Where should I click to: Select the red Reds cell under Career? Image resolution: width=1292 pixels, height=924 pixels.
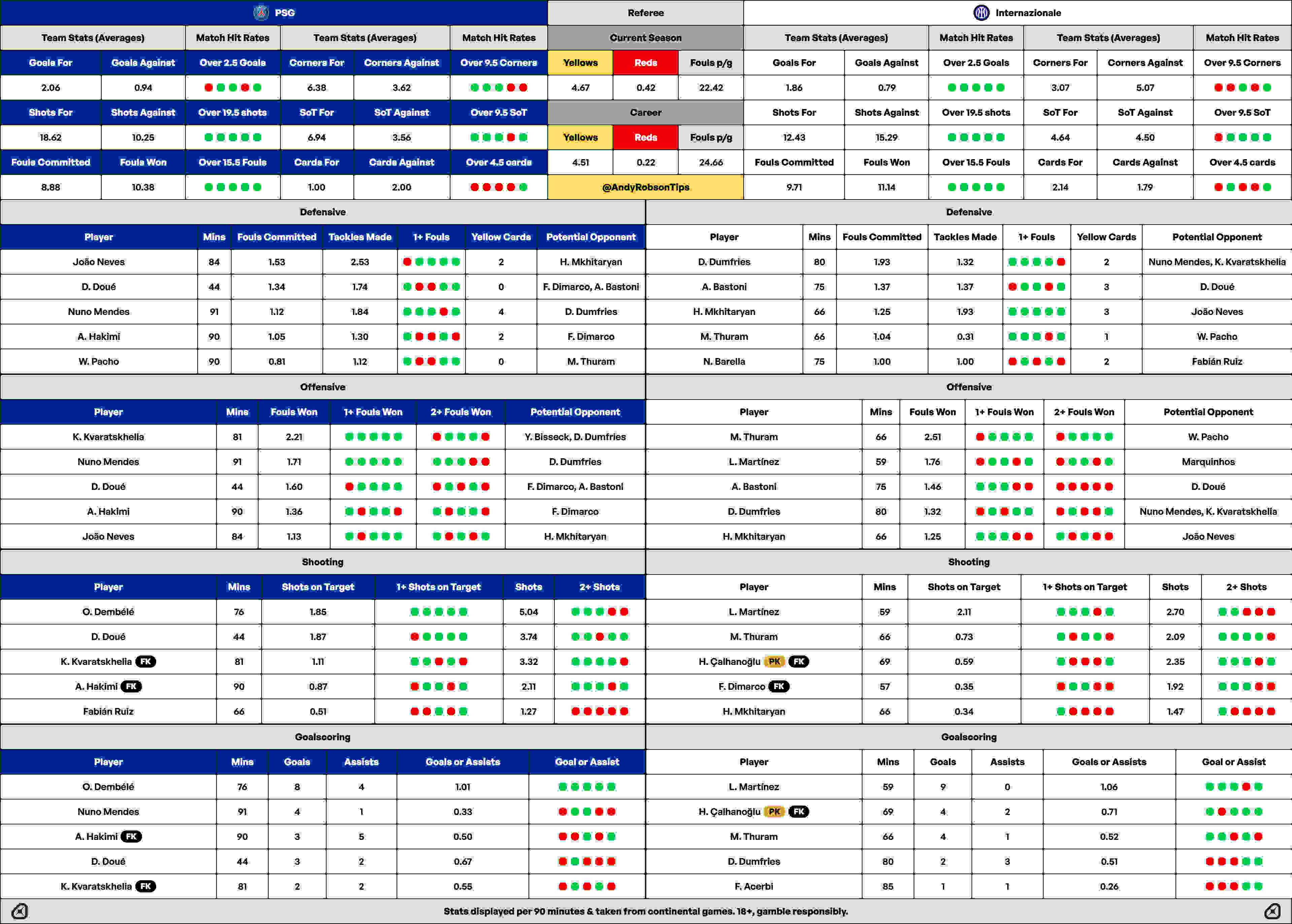[x=645, y=137]
